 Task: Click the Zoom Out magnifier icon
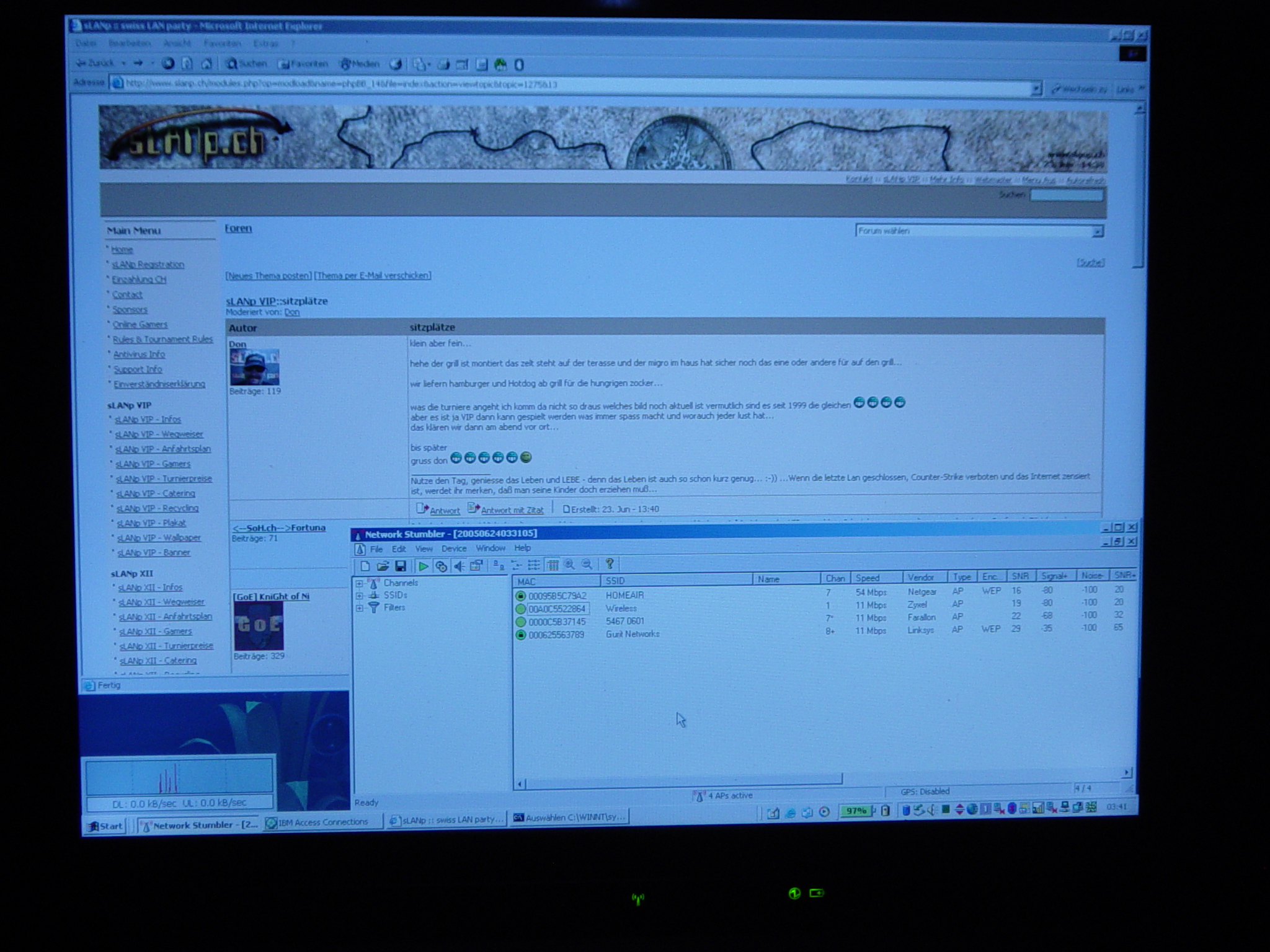[587, 565]
